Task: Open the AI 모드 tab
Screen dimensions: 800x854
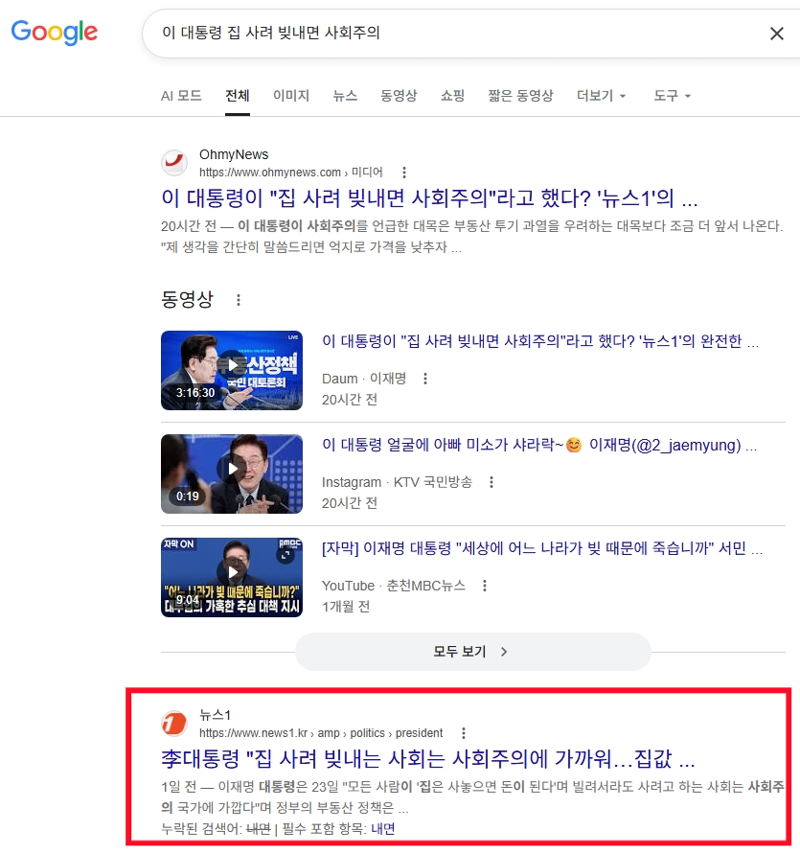Action: [x=181, y=96]
